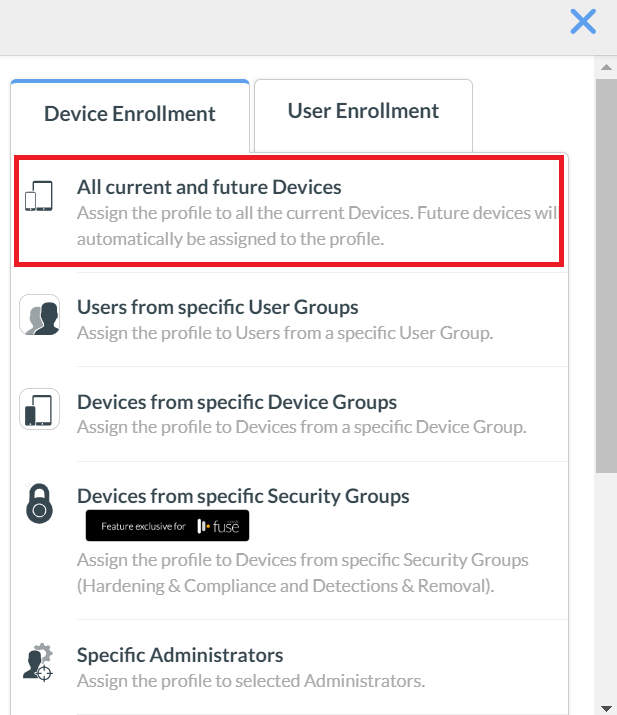Switch to the Device Enrollment tab
This screenshot has width=617, height=715.
[x=130, y=114]
